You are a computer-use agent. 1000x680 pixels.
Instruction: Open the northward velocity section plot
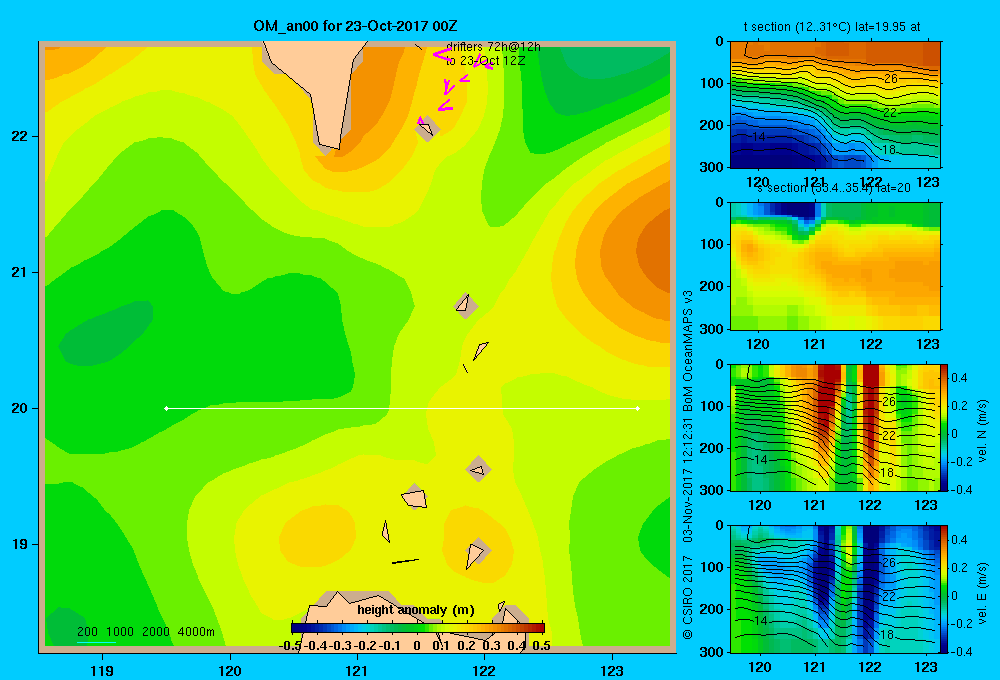[x=835, y=427]
